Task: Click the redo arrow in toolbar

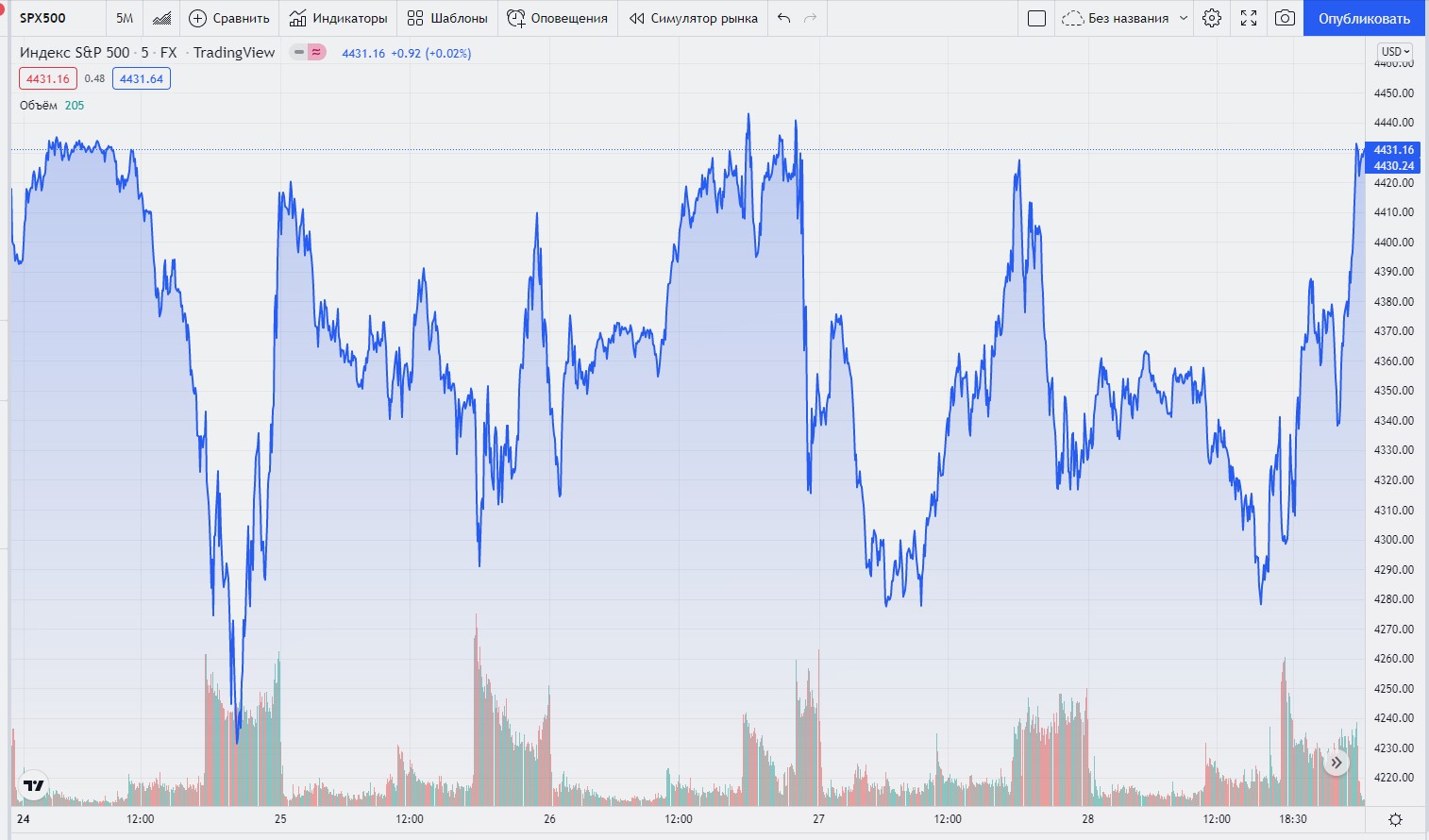Action: [810, 18]
